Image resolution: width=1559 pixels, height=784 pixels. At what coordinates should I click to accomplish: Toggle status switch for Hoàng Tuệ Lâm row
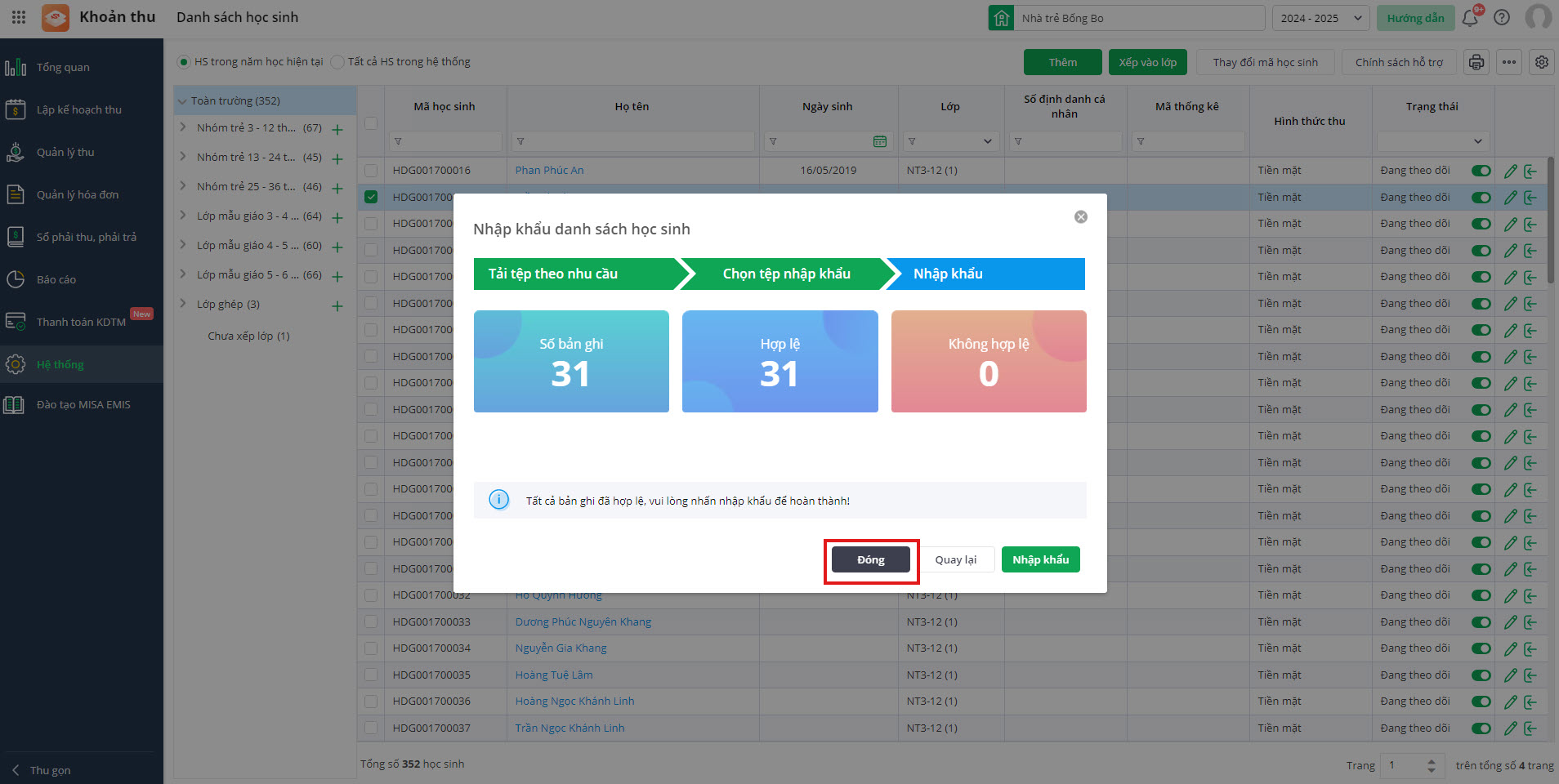1481,675
